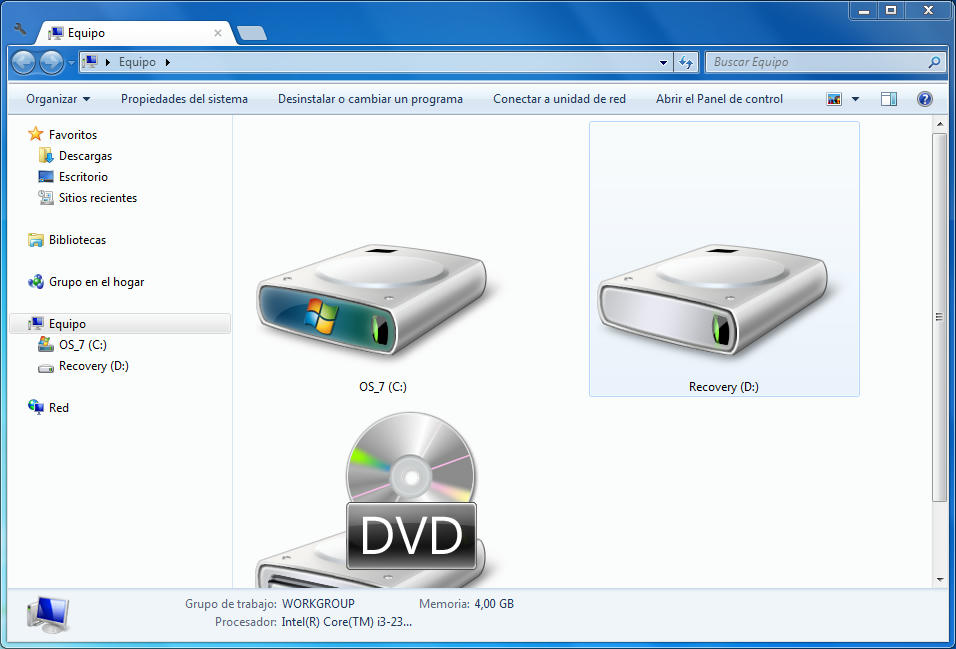Click the Equipo breadcrumb in address bar
The height and width of the screenshot is (649, 956).
137,62
